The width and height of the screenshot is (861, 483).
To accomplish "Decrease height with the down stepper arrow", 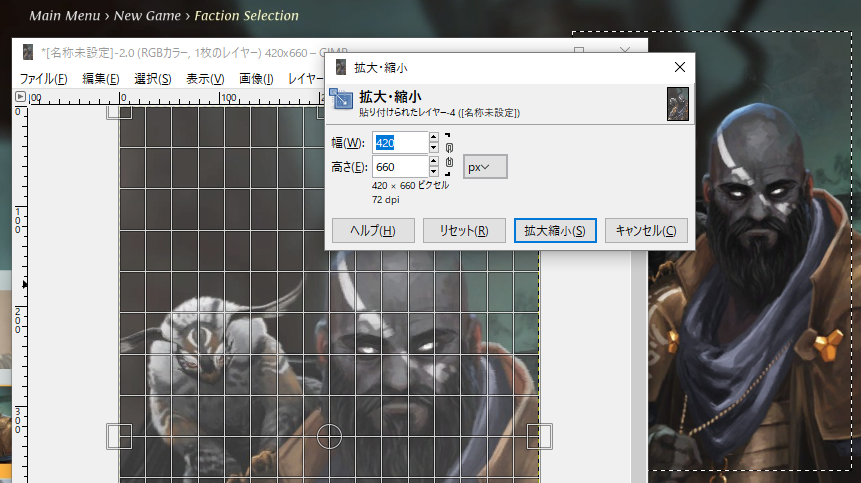I will pos(434,172).
